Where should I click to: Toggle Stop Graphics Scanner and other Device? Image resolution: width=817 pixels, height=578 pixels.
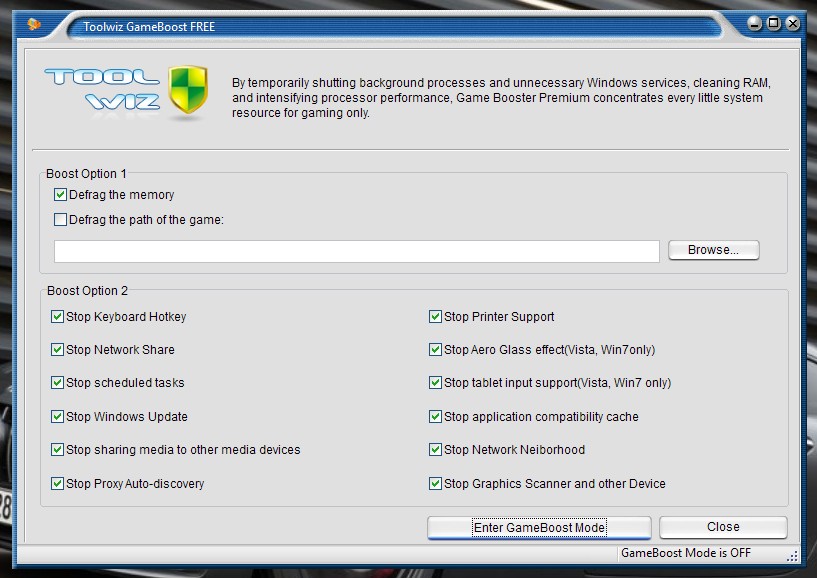tap(435, 484)
